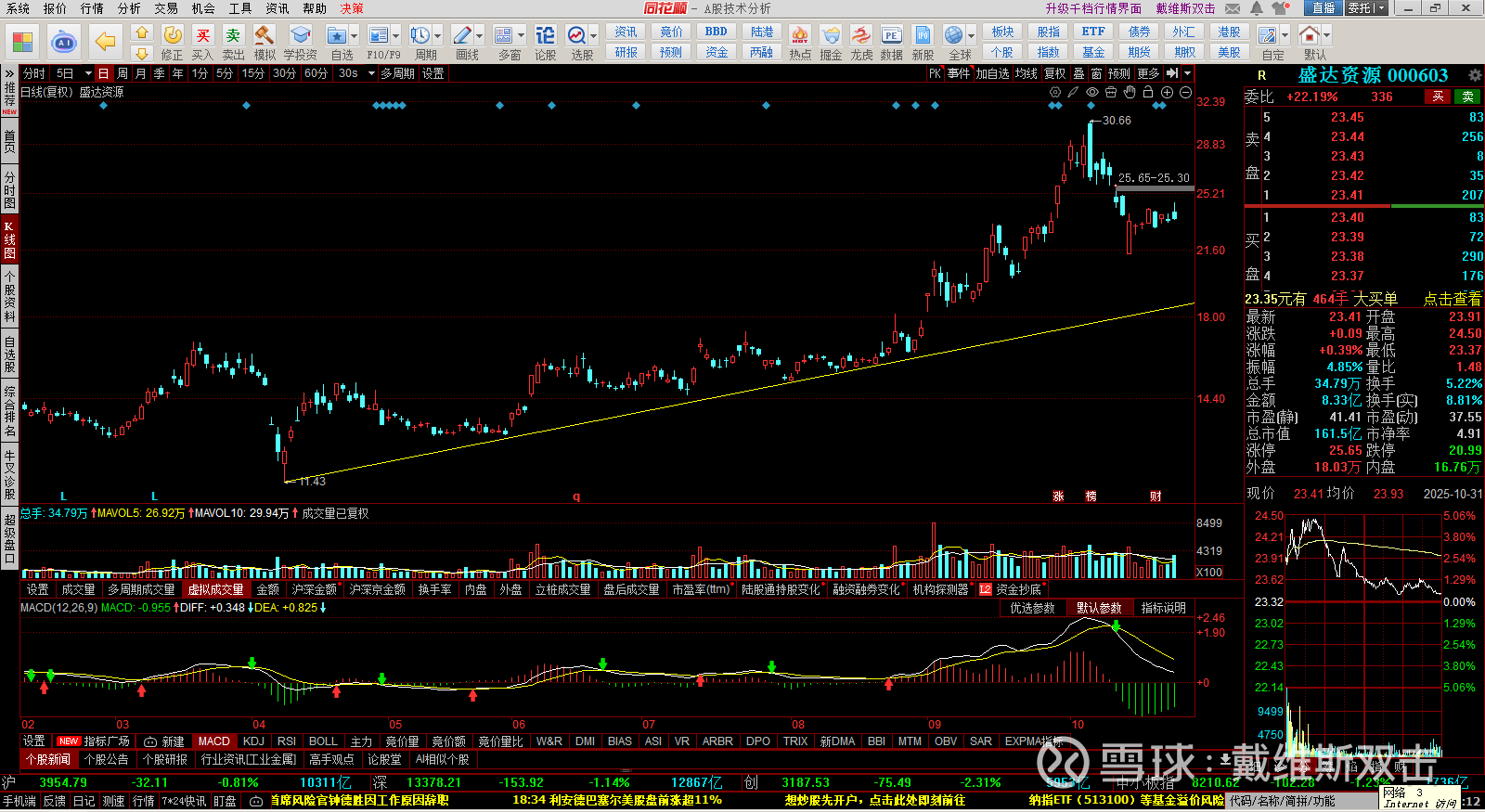Open the quote panel gear settings
Image resolution: width=1485 pixels, height=812 pixels.
click(x=1475, y=74)
